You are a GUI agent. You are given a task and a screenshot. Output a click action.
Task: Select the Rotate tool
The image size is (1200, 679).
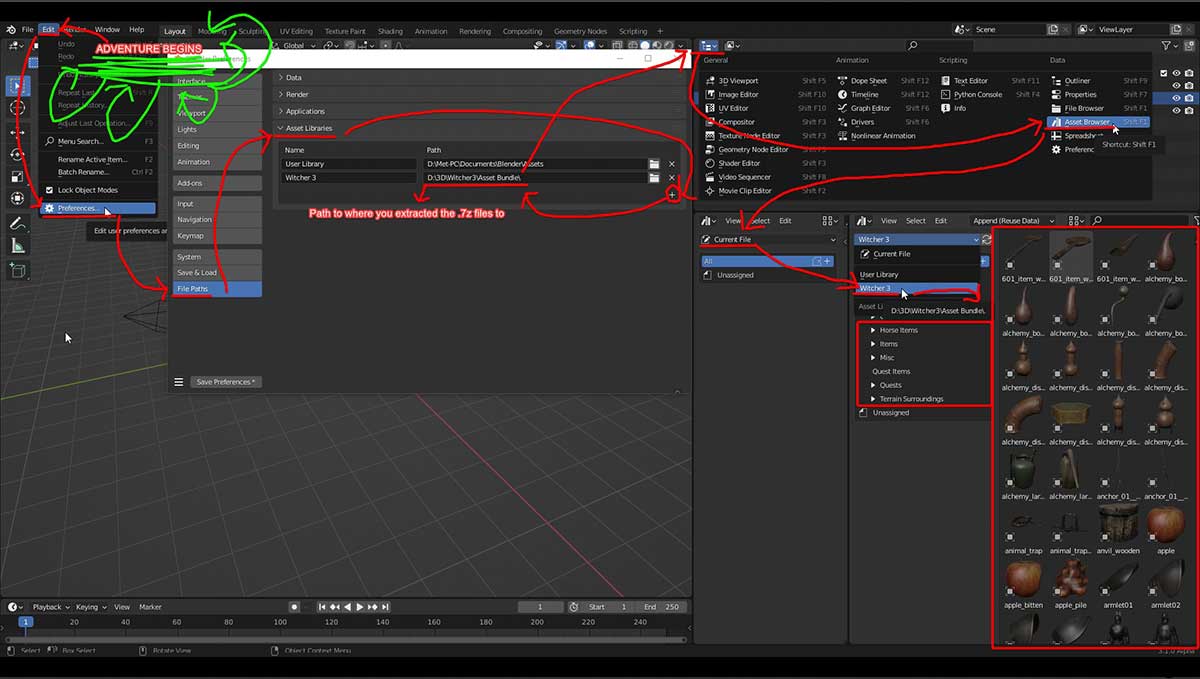click(16, 152)
